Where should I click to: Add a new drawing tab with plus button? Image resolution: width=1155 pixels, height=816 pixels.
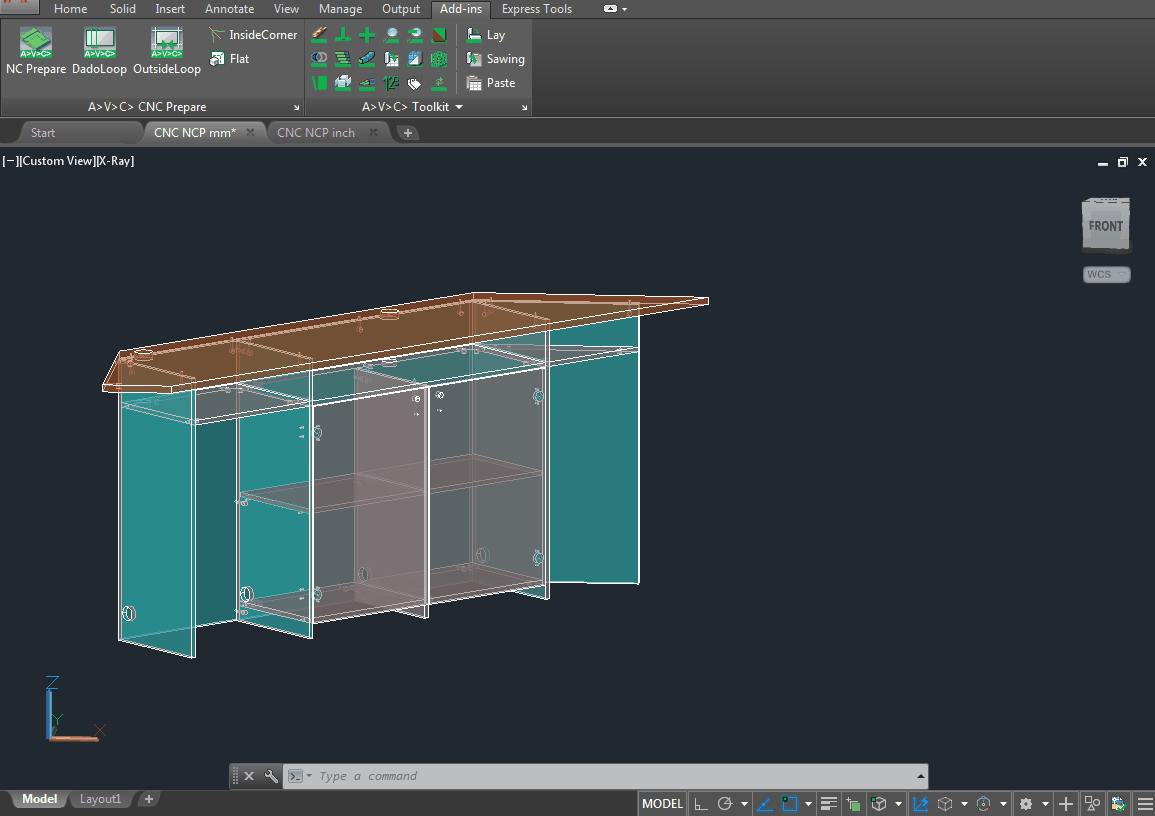408,133
